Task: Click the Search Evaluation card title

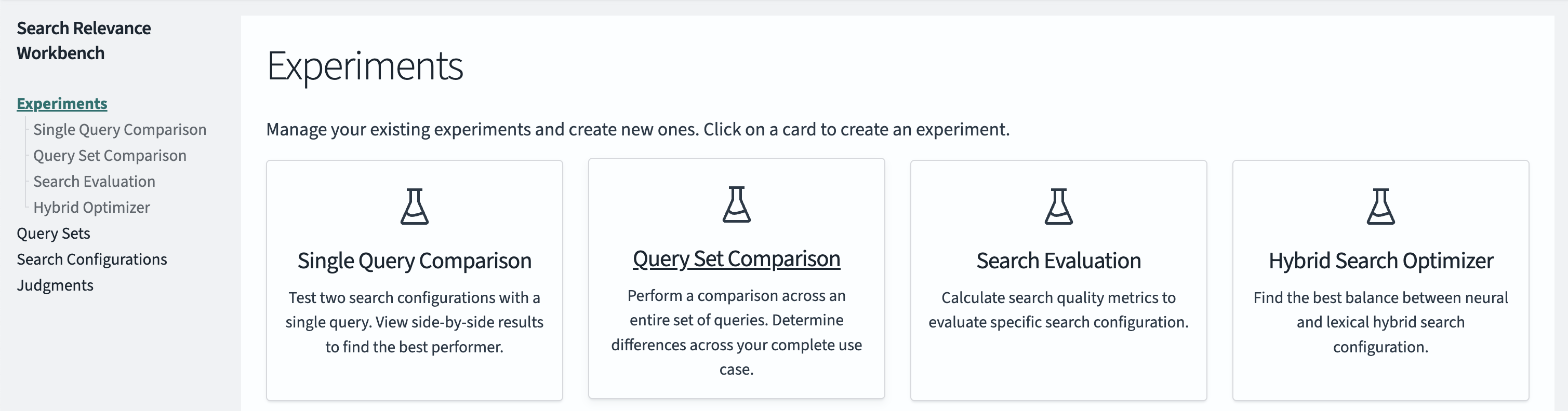Action: 1058,261
